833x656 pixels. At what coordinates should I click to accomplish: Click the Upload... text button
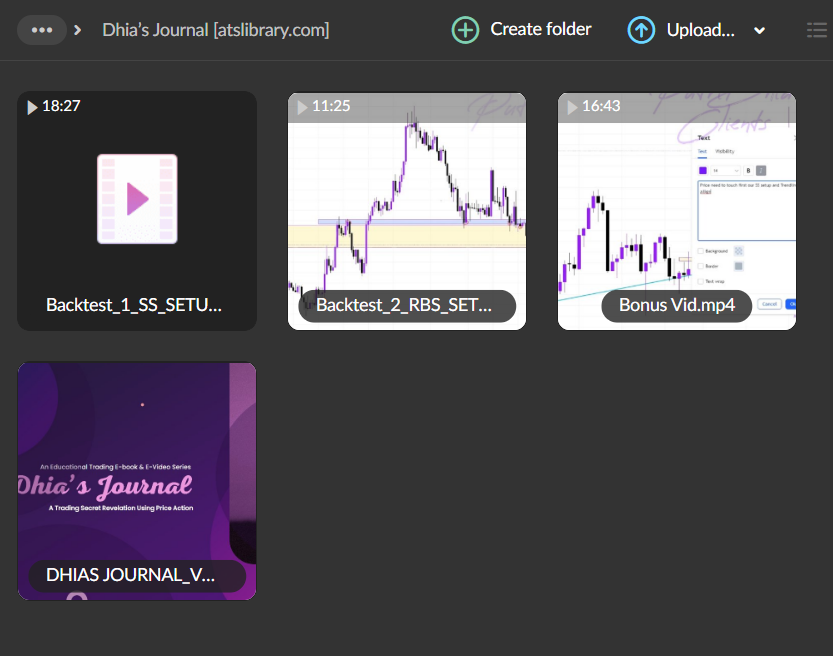(x=700, y=30)
